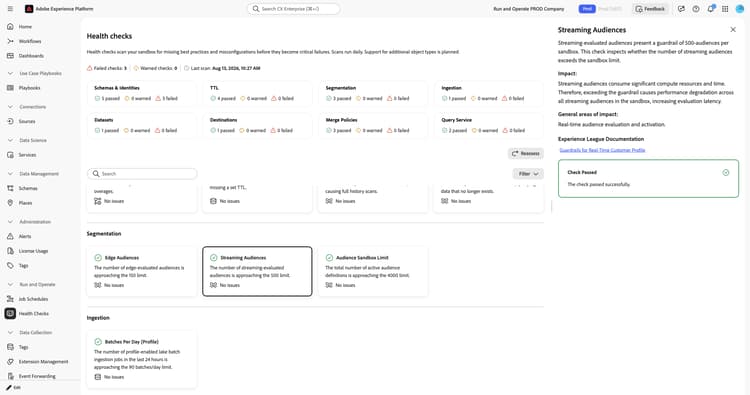This screenshot has height=395, width=750.
Task: Open the user profile avatar
Action: point(739,9)
